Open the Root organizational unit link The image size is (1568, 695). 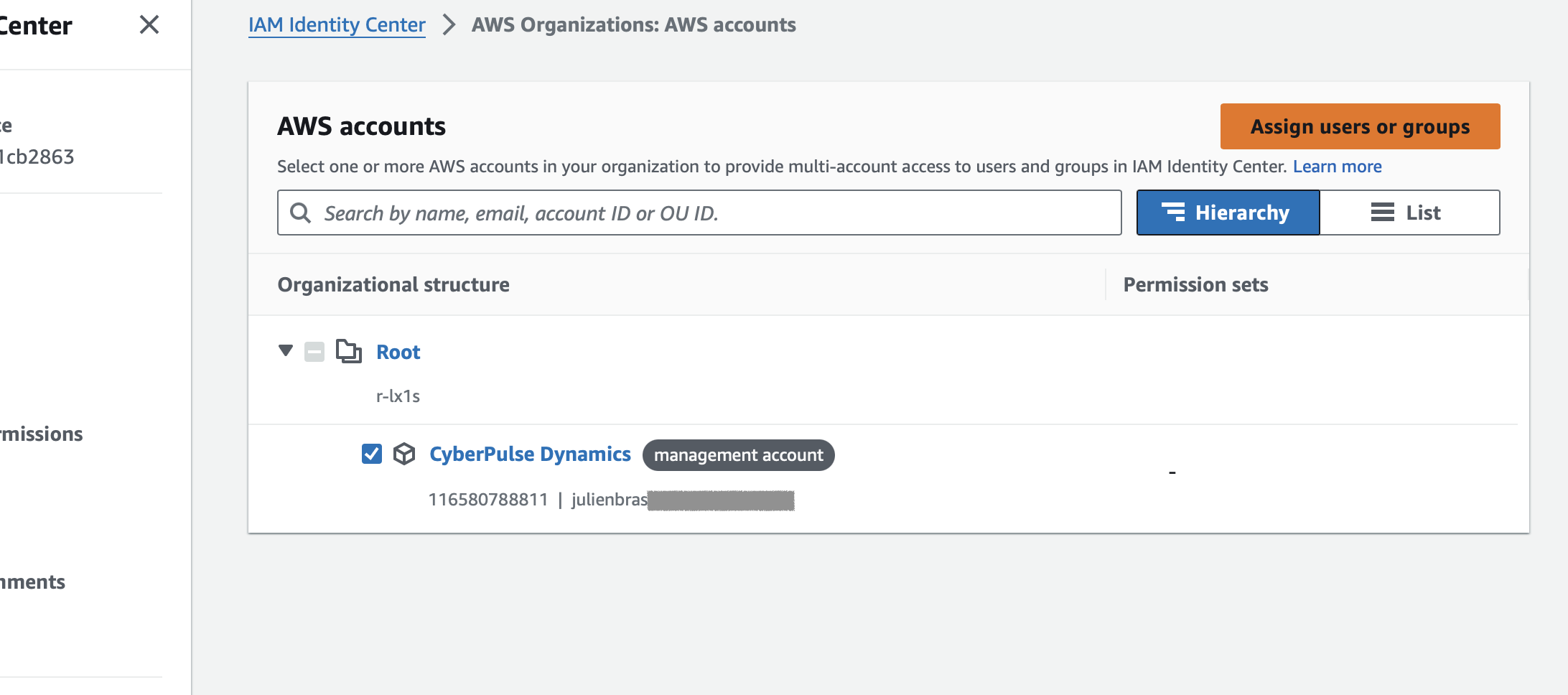point(398,352)
